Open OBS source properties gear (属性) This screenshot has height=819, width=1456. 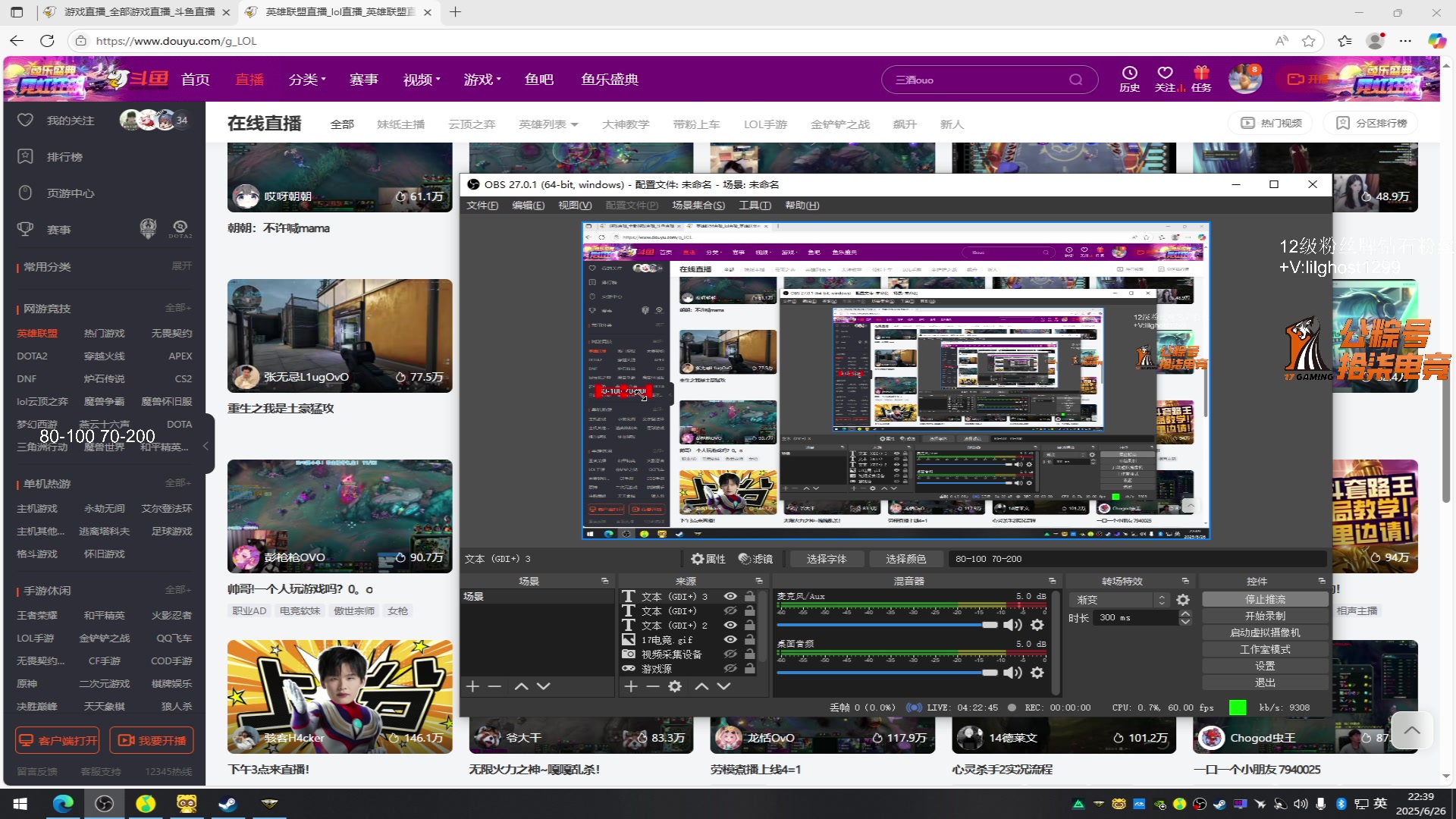click(x=708, y=559)
